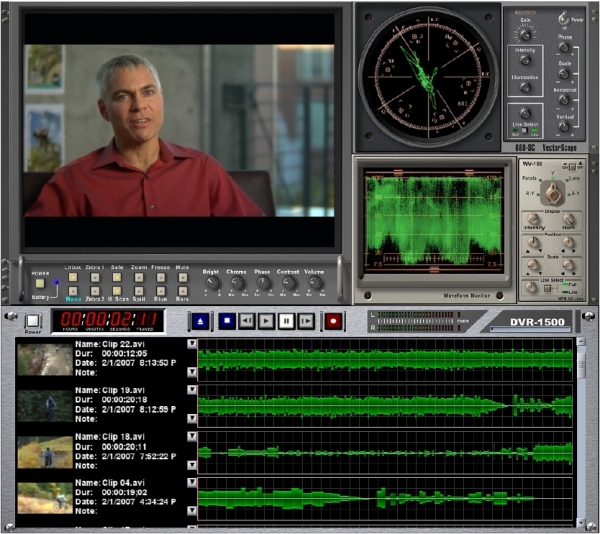Open the dropdown for Clip 18.avi
This screenshot has width=600, height=534.
[192, 436]
